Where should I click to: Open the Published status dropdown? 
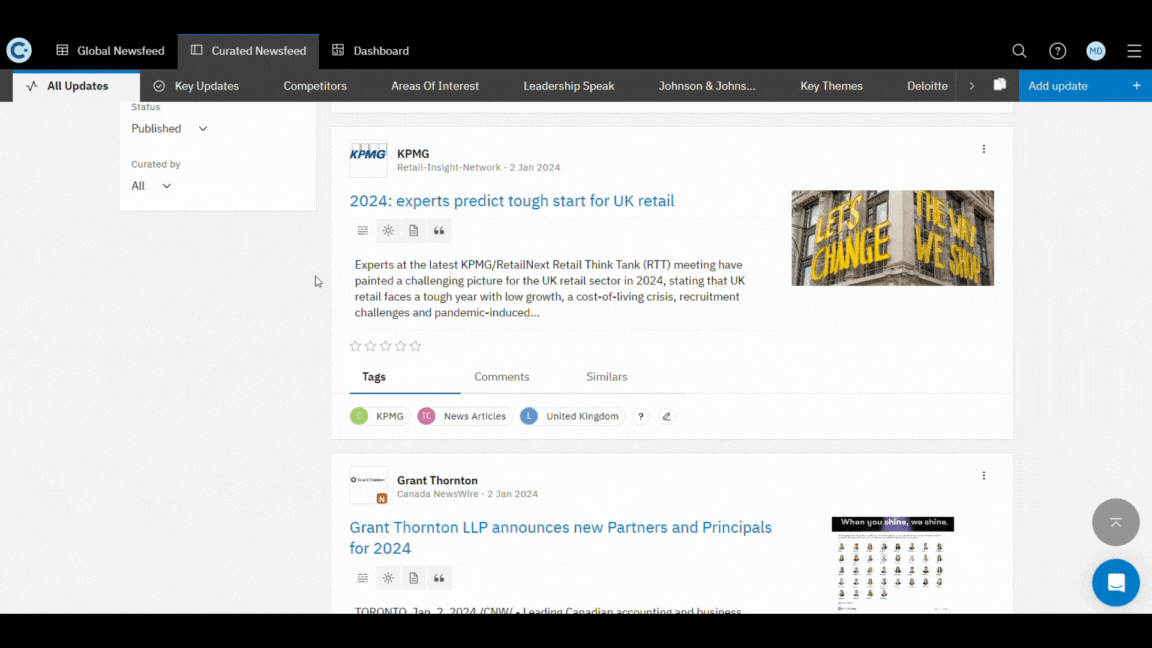pos(170,129)
